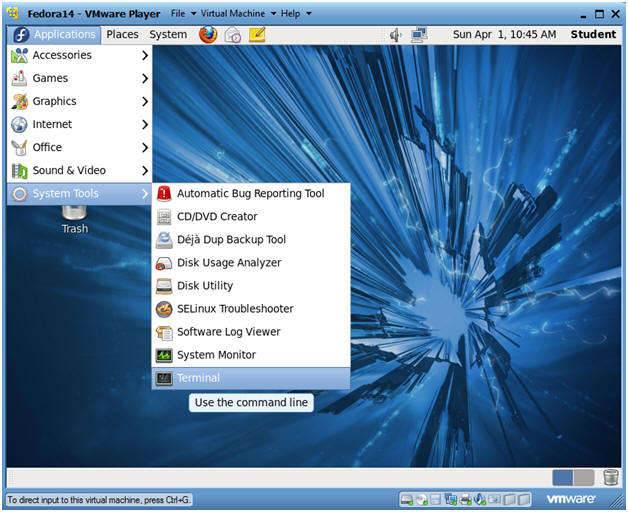This screenshot has height=512, width=628.
Task: Switch to the second gray workspace
Action: [x=584, y=478]
